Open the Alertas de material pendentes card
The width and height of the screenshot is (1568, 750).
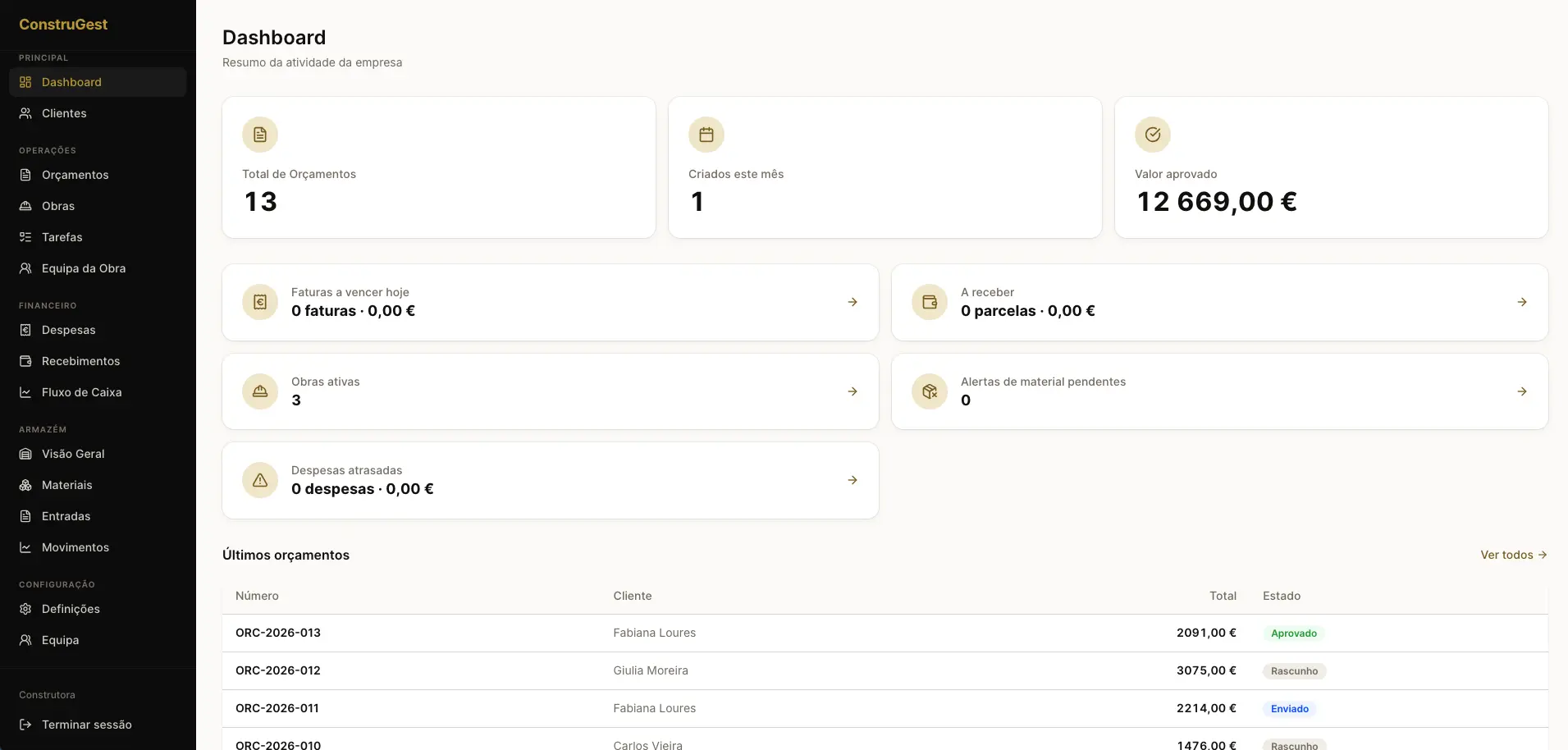tap(1219, 391)
